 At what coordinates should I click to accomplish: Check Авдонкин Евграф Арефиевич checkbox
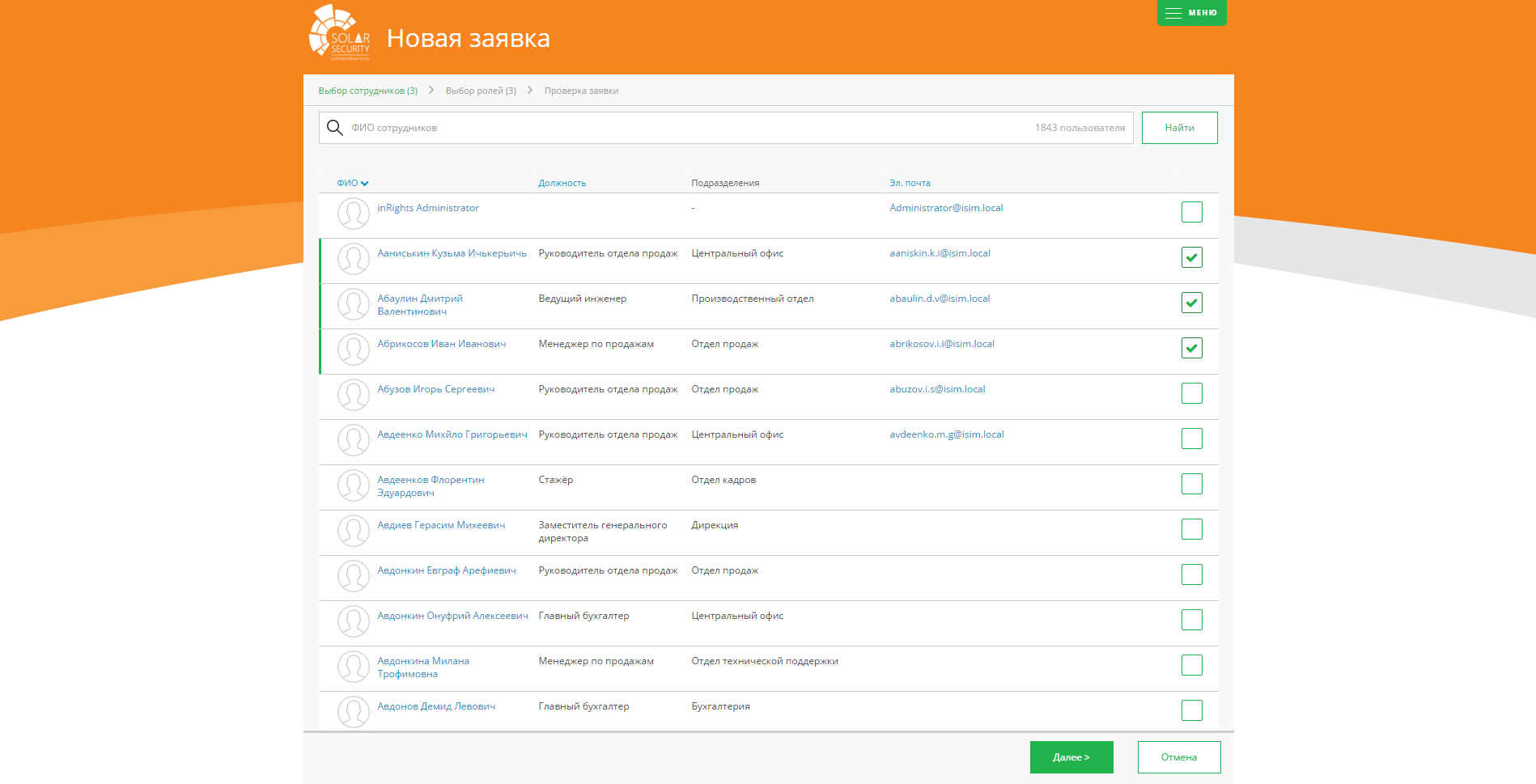1192,574
